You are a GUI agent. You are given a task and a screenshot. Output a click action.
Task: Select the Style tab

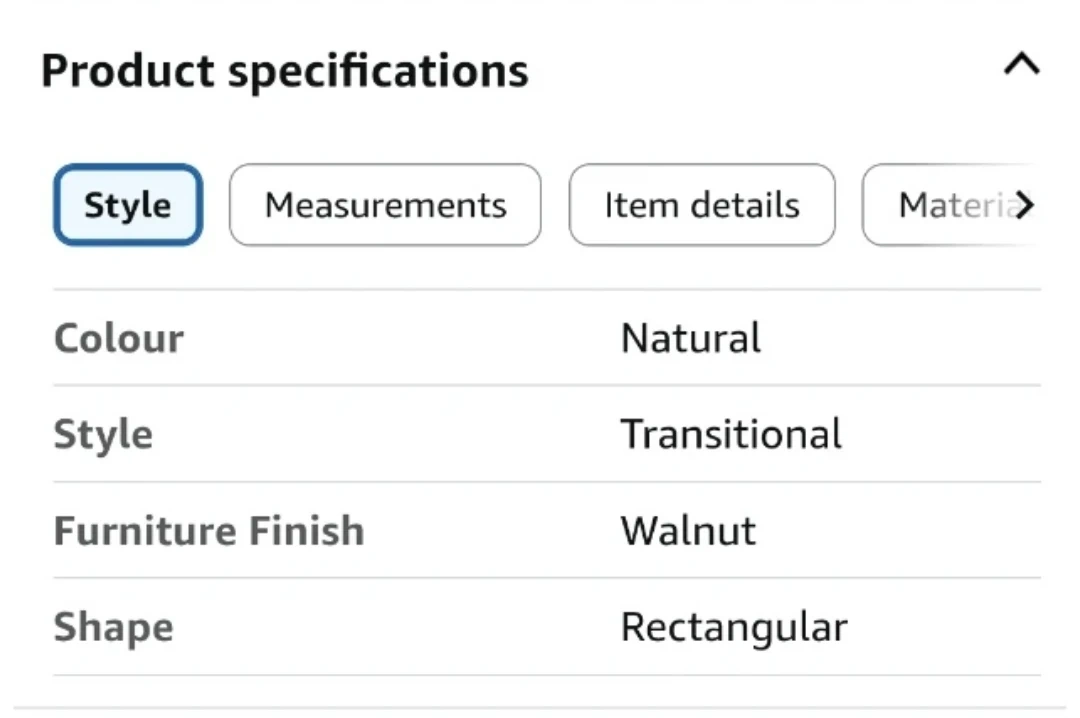click(128, 206)
